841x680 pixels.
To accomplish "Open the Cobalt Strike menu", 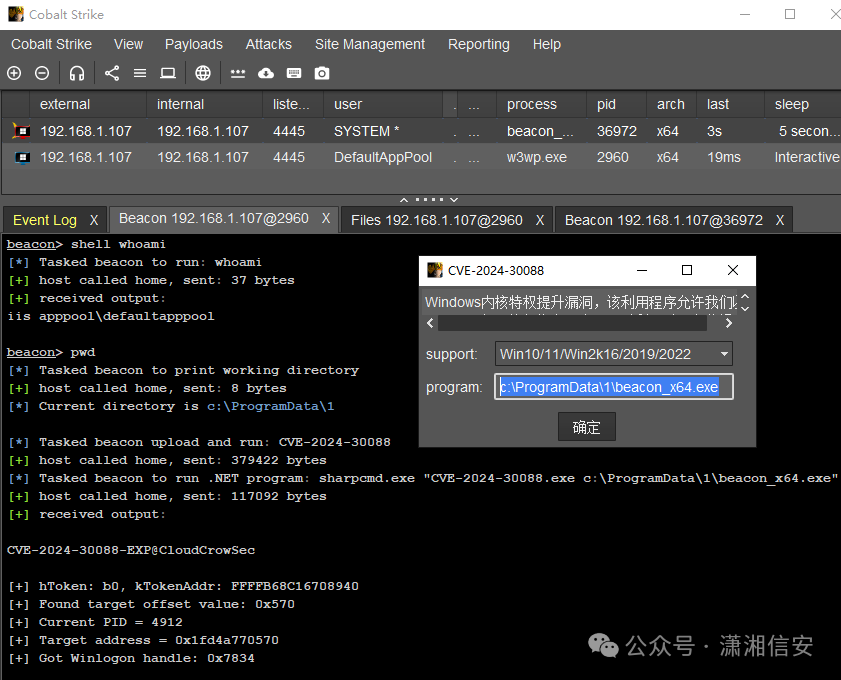I will (51, 45).
